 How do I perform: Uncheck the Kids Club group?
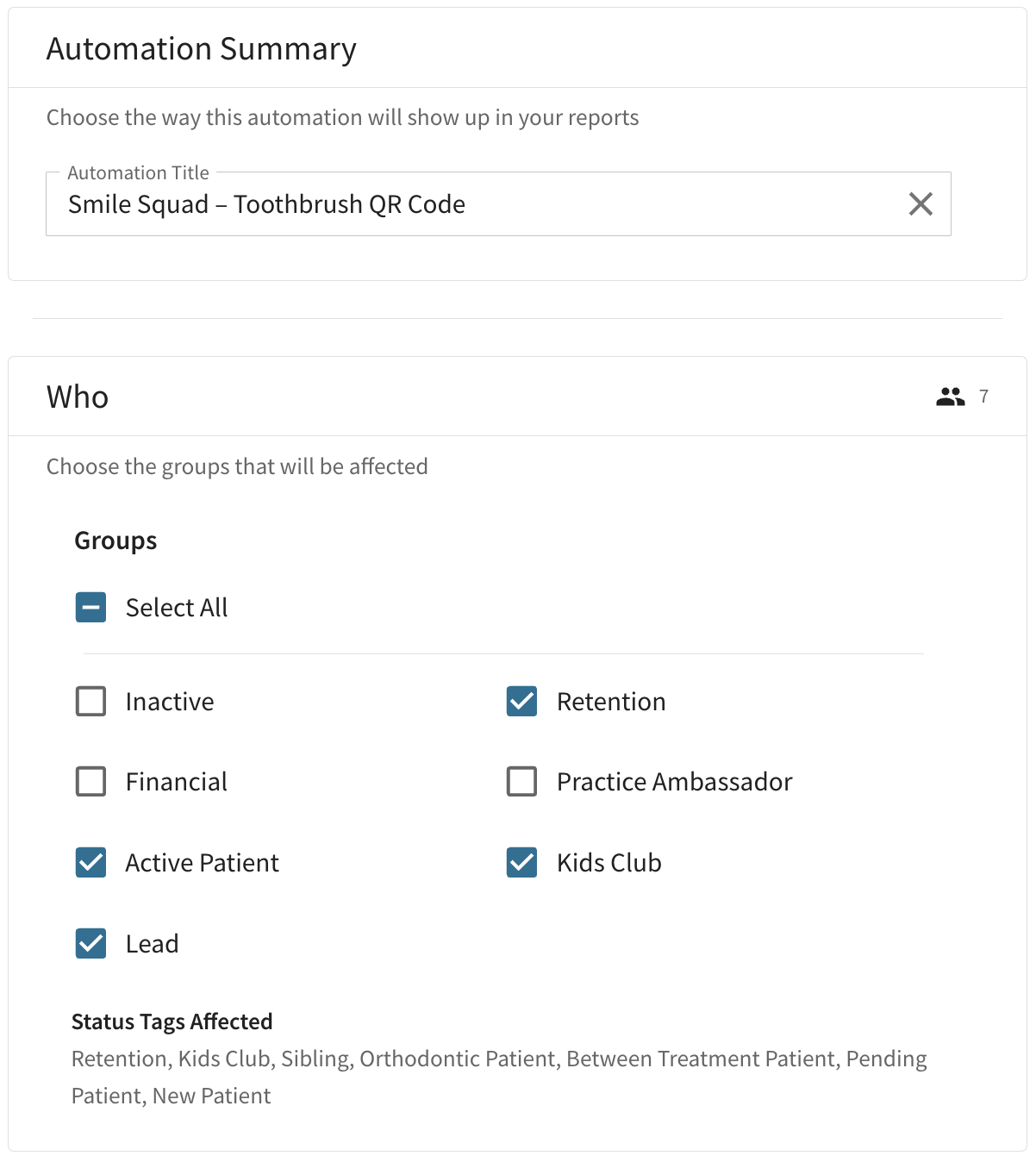[x=521, y=862]
